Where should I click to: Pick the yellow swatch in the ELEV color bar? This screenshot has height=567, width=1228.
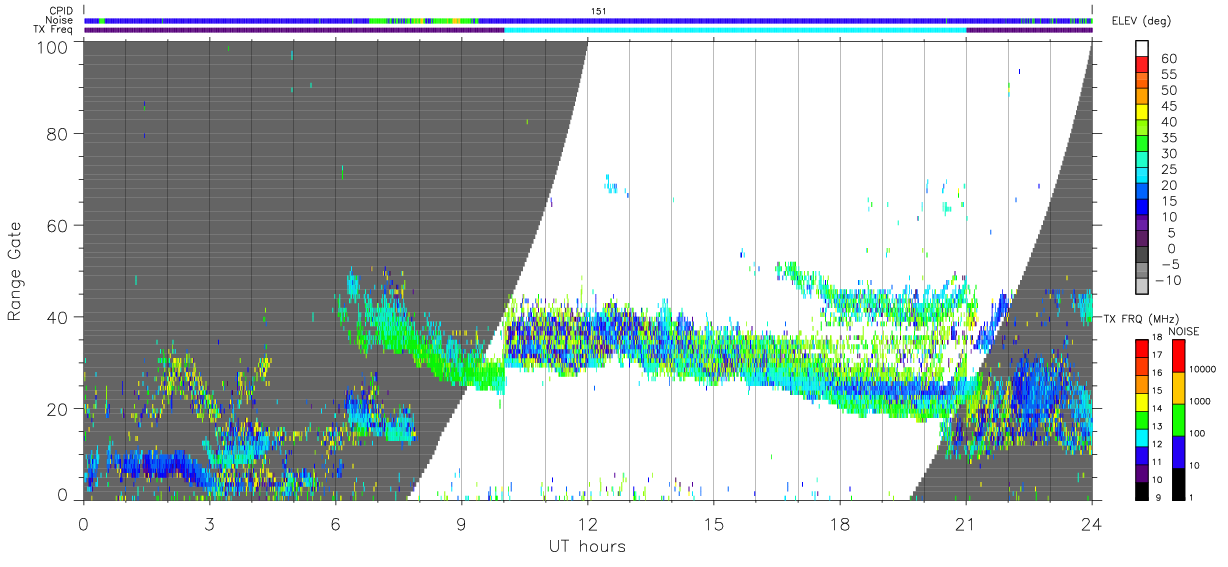click(x=1144, y=112)
